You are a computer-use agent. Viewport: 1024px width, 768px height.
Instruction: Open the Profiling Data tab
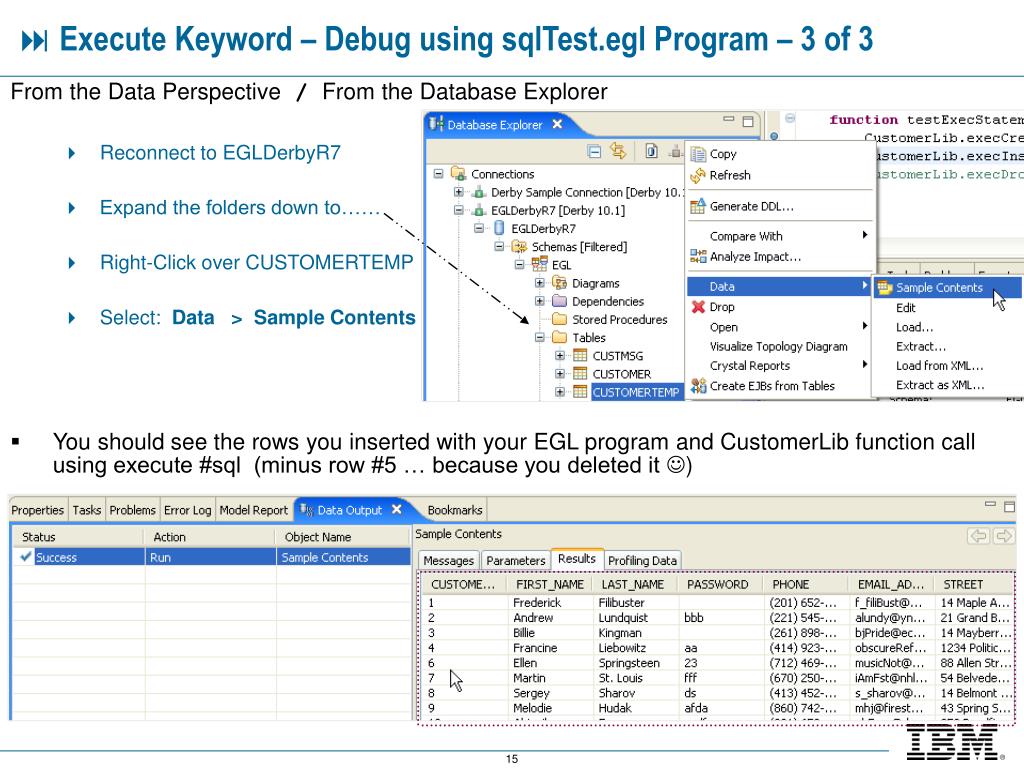[x=642, y=560]
